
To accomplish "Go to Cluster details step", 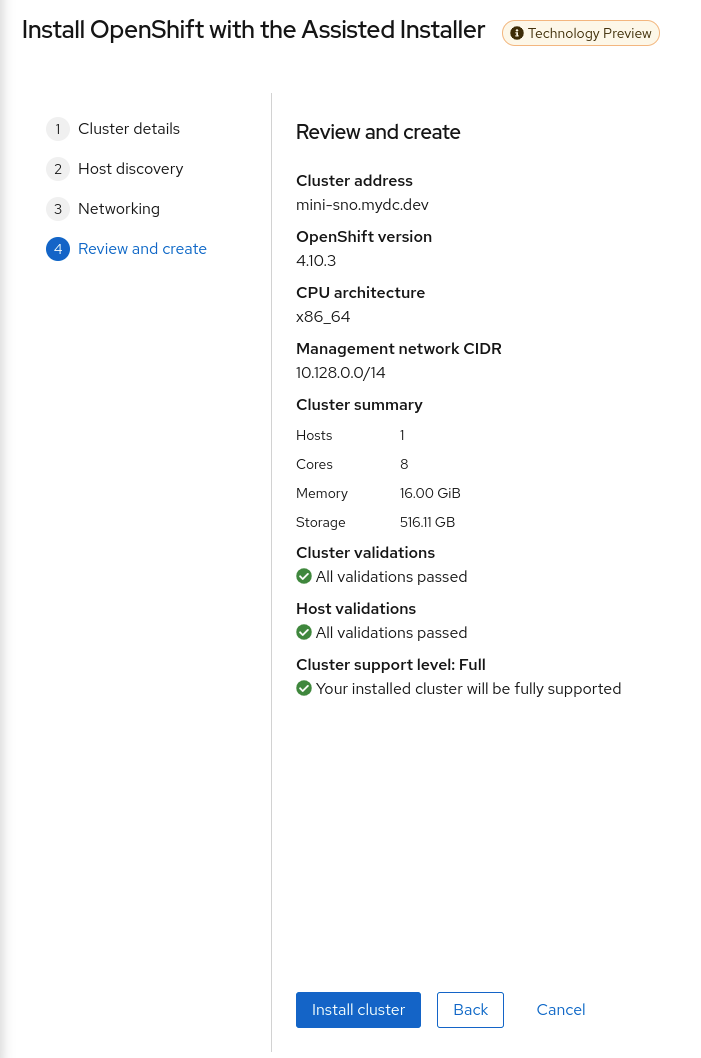I will point(129,129).
